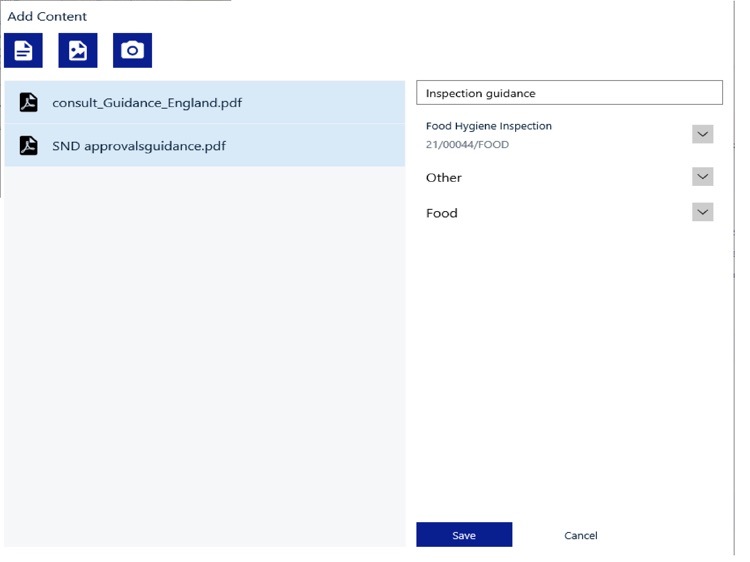Select the consult_Guidance_England.pdf row
This screenshot has width=750, height=562.
point(205,102)
